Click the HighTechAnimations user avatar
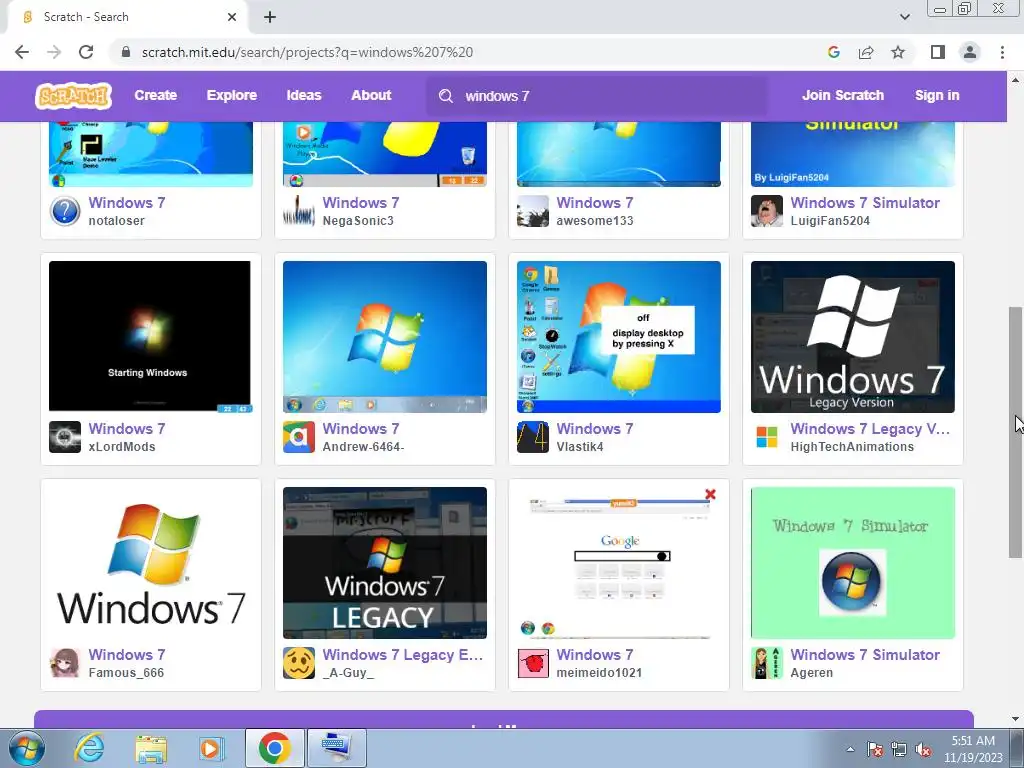 click(767, 437)
